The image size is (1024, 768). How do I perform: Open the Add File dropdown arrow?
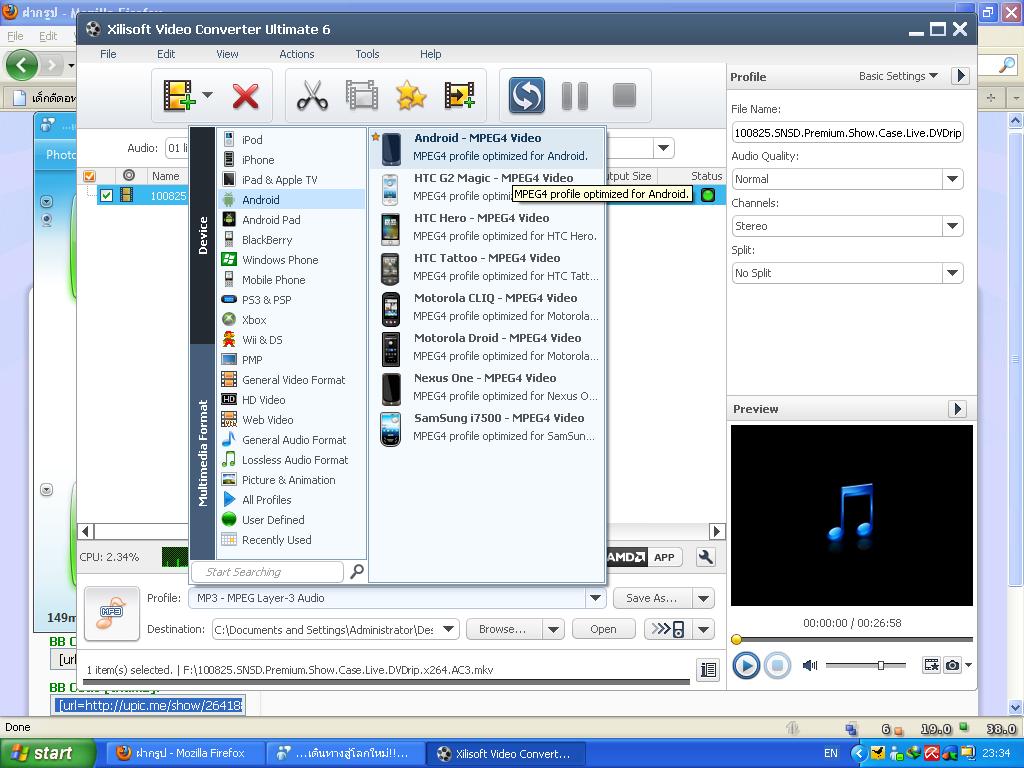pyautogui.click(x=208, y=95)
